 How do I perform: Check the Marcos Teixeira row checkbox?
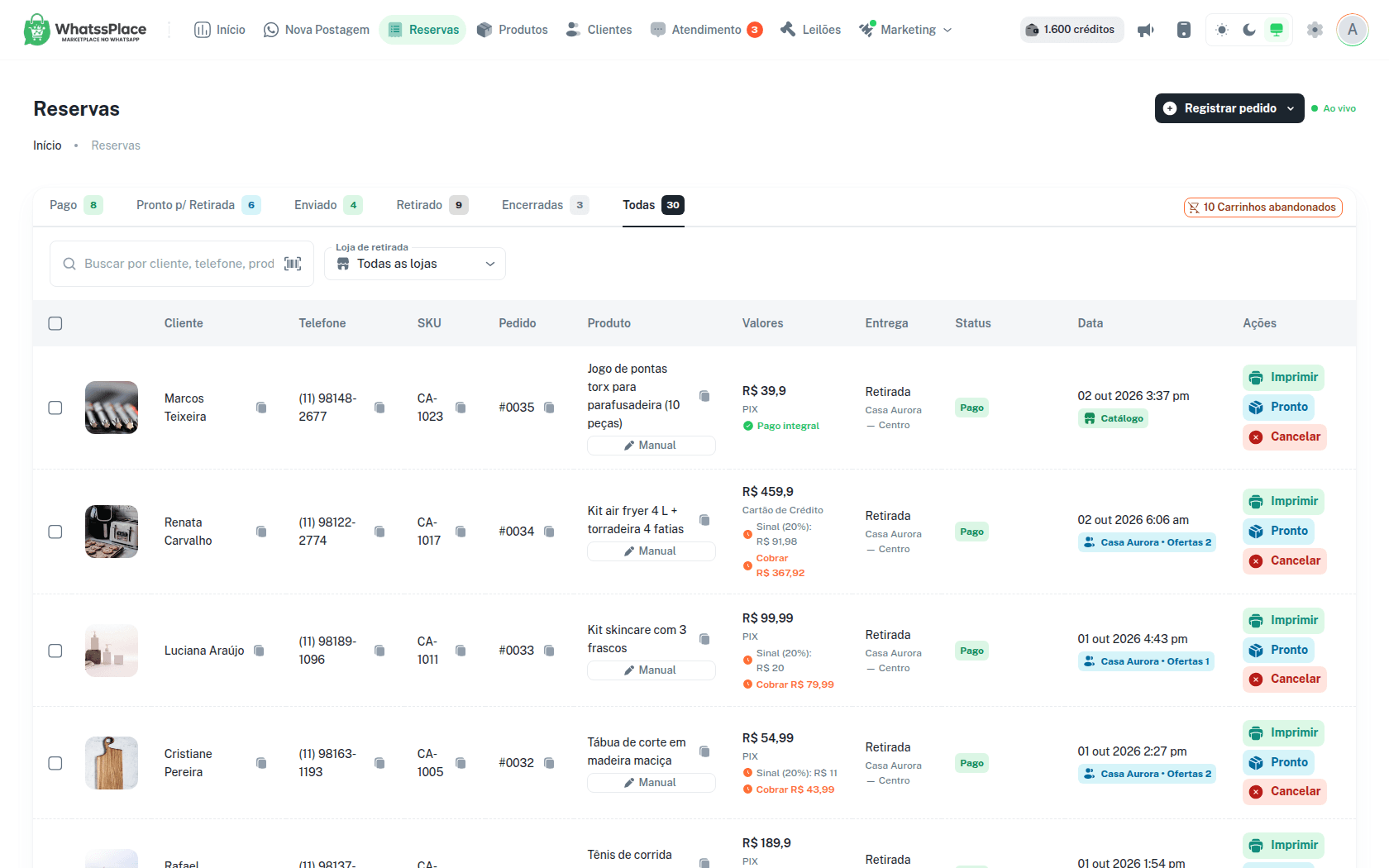point(55,408)
